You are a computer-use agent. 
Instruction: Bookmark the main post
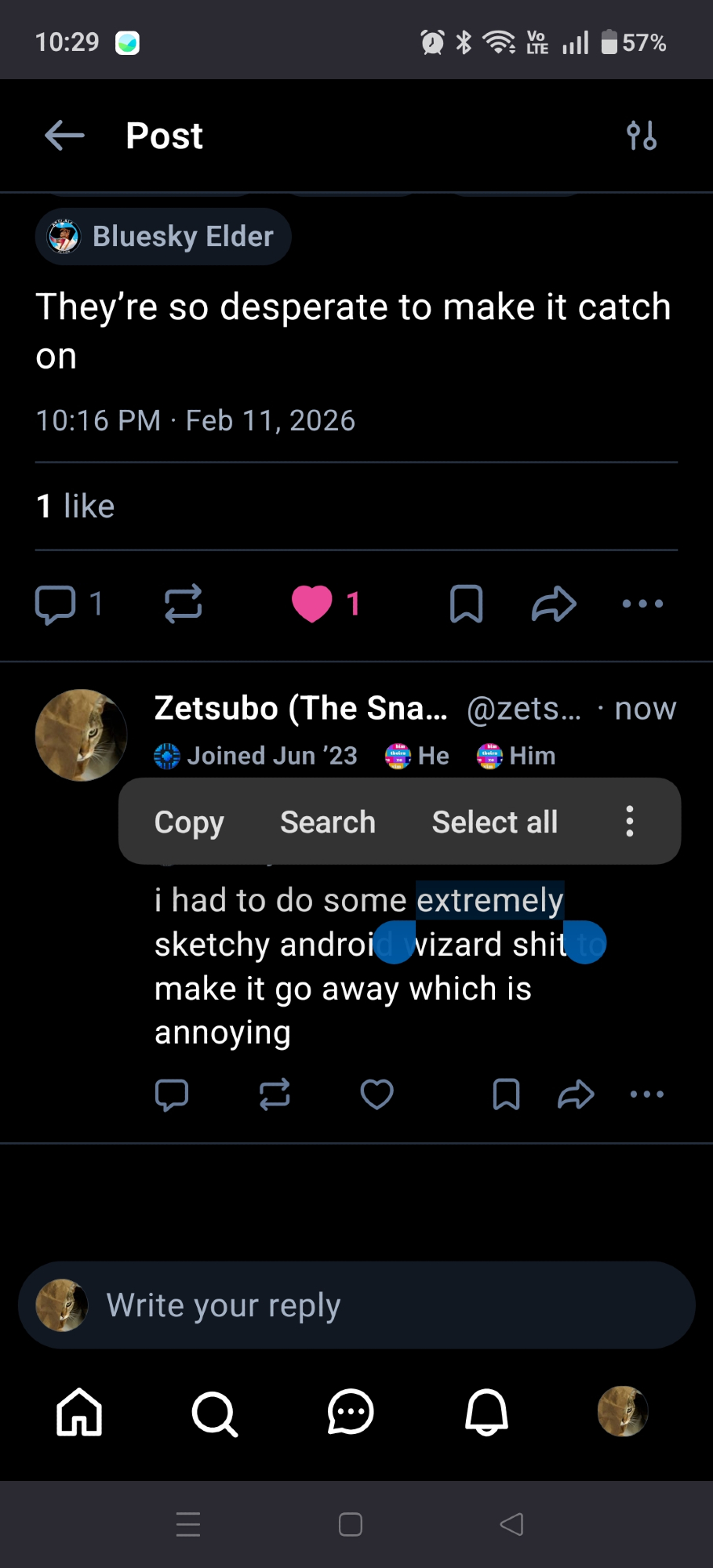point(466,604)
